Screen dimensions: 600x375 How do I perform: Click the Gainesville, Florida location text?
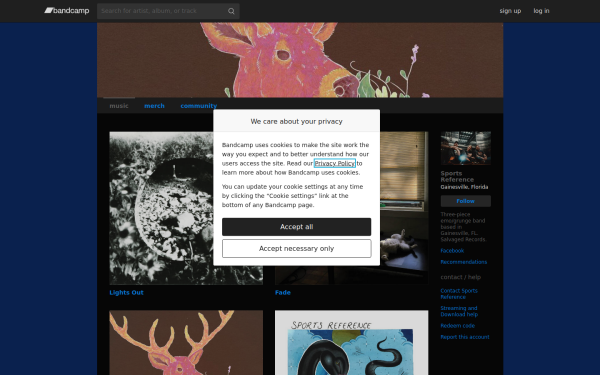[464, 187]
